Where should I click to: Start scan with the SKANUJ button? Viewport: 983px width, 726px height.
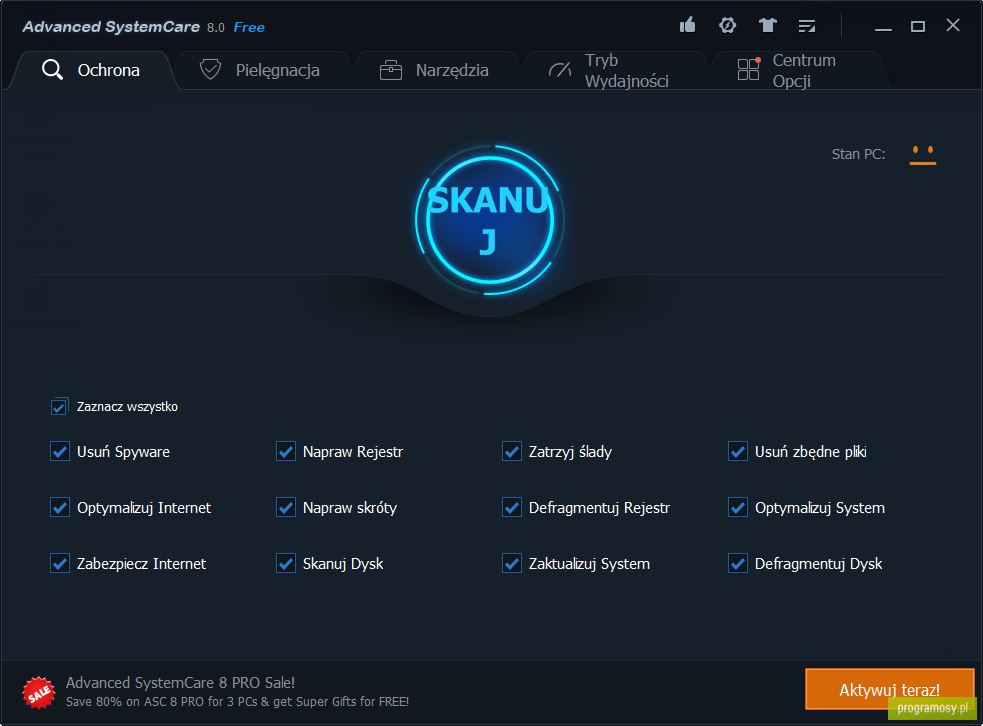coord(490,220)
